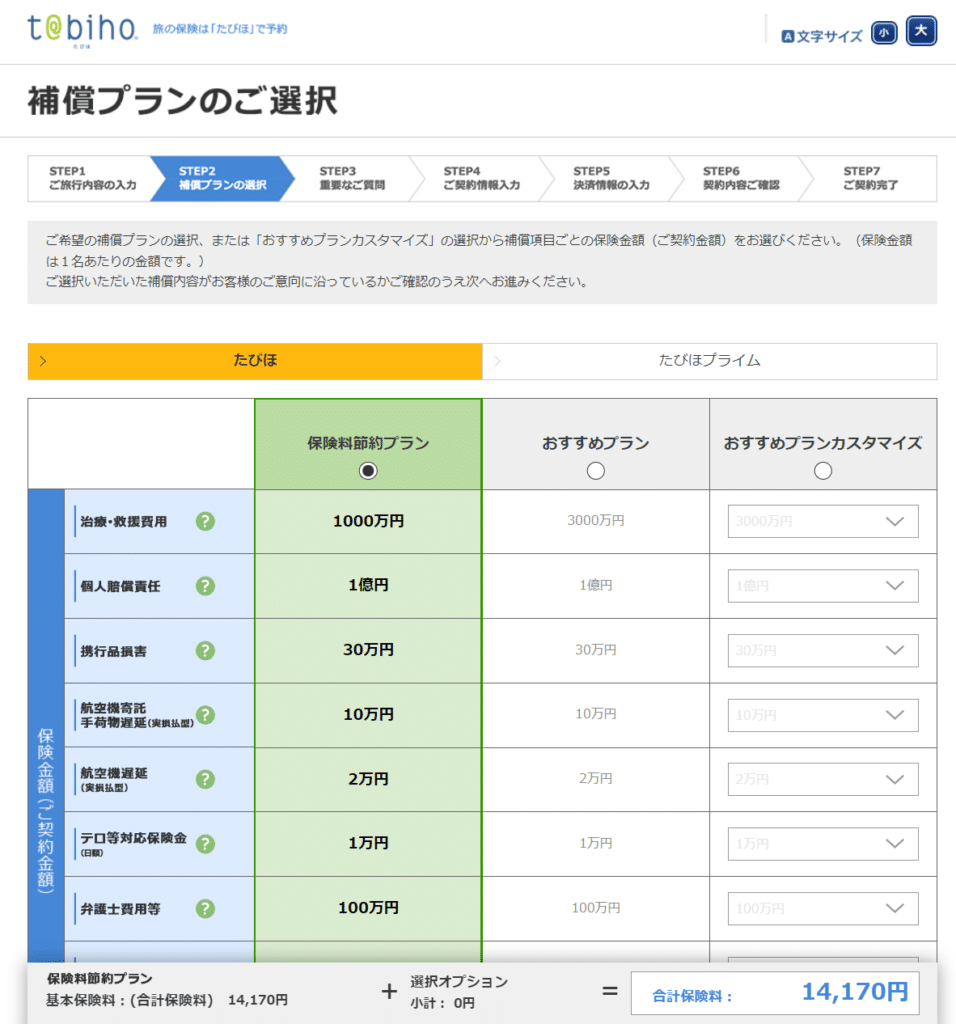
Task: Click the tabiho logo
Action: 82,29
